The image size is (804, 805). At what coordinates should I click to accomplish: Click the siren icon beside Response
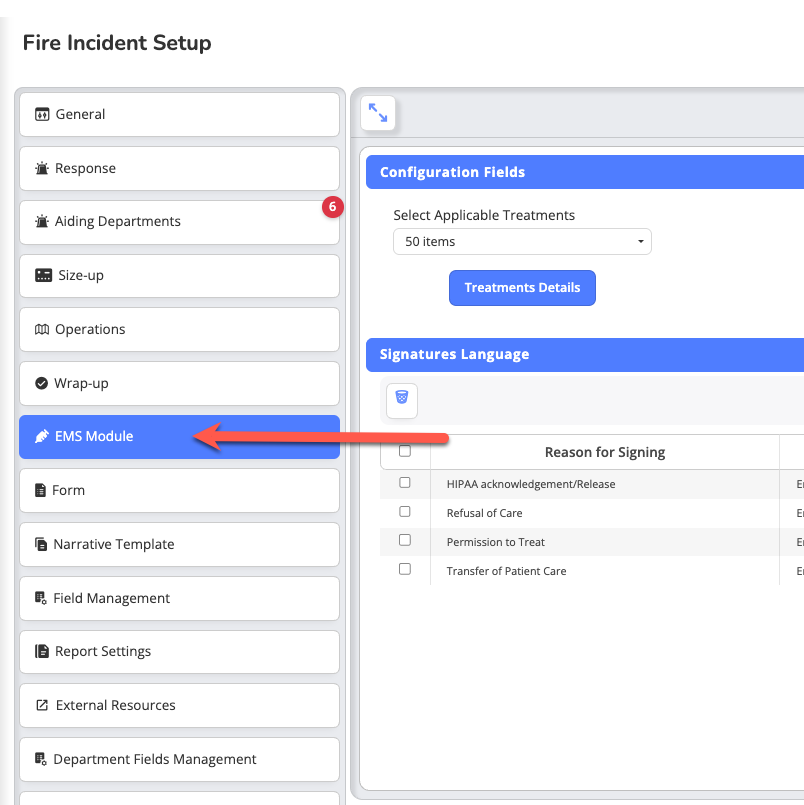click(x=42, y=169)
